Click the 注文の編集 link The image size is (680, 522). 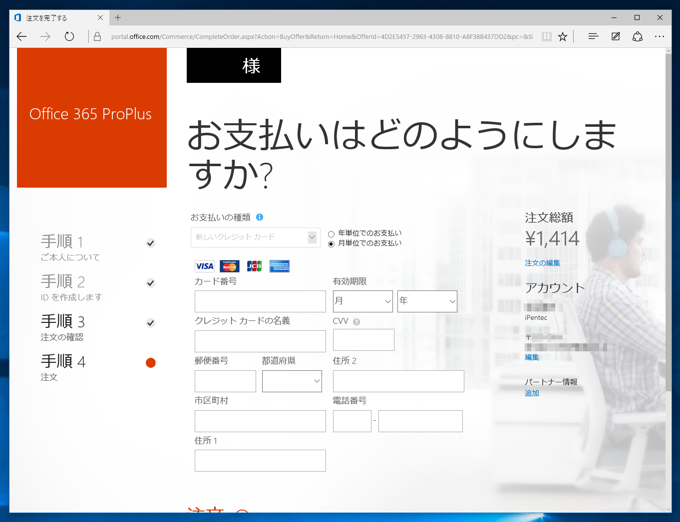tap(542, 263)
